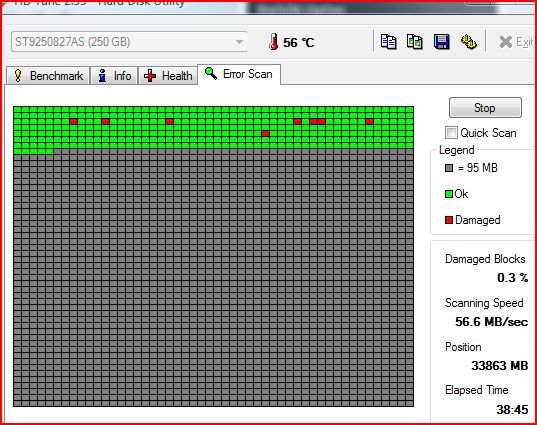Open options via the yellow wrench icon
The height and width of the screenshot is (425, 537).
[469, 42]
